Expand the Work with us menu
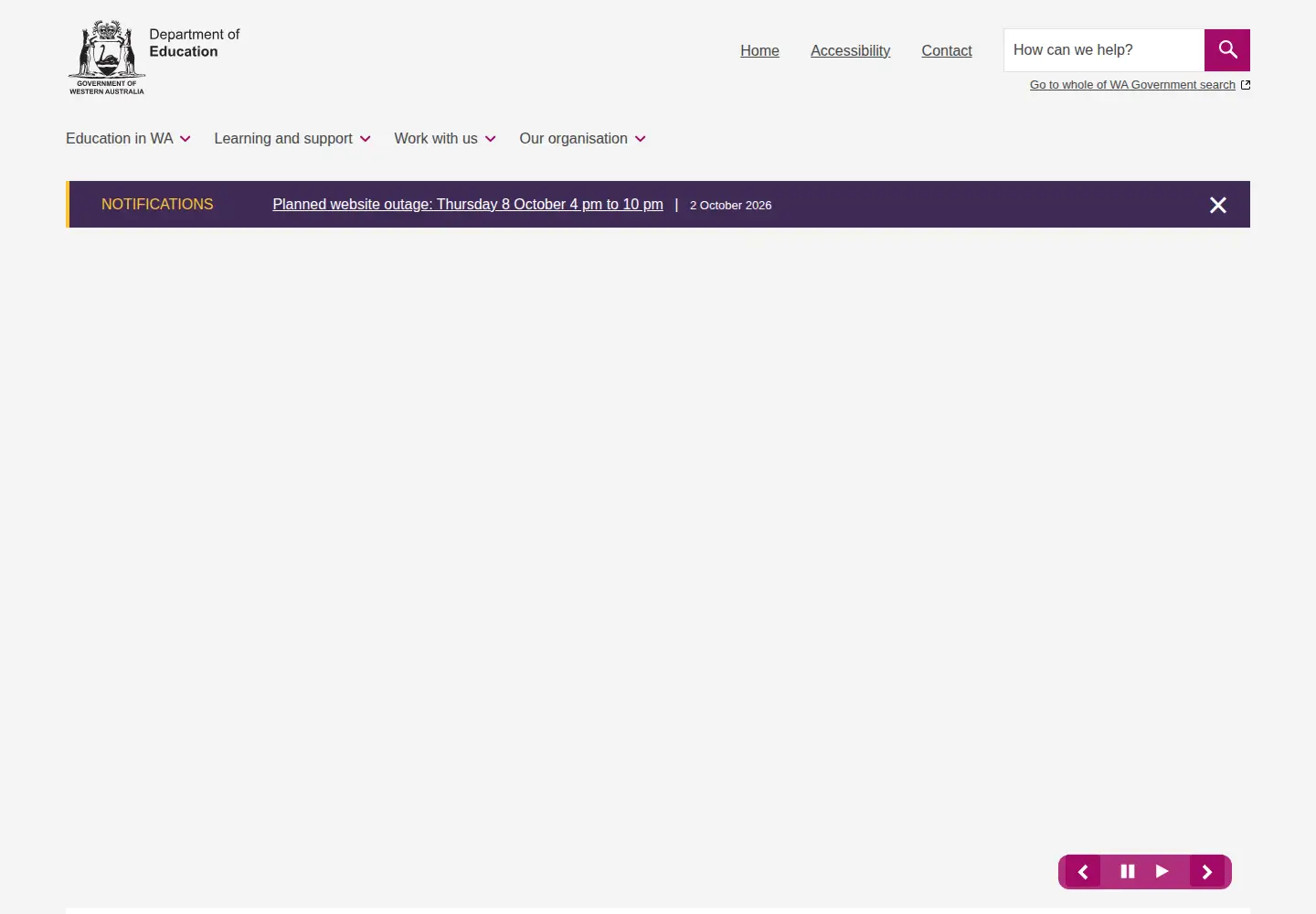Screen dimensions: 1316x914 coord(445,139)
